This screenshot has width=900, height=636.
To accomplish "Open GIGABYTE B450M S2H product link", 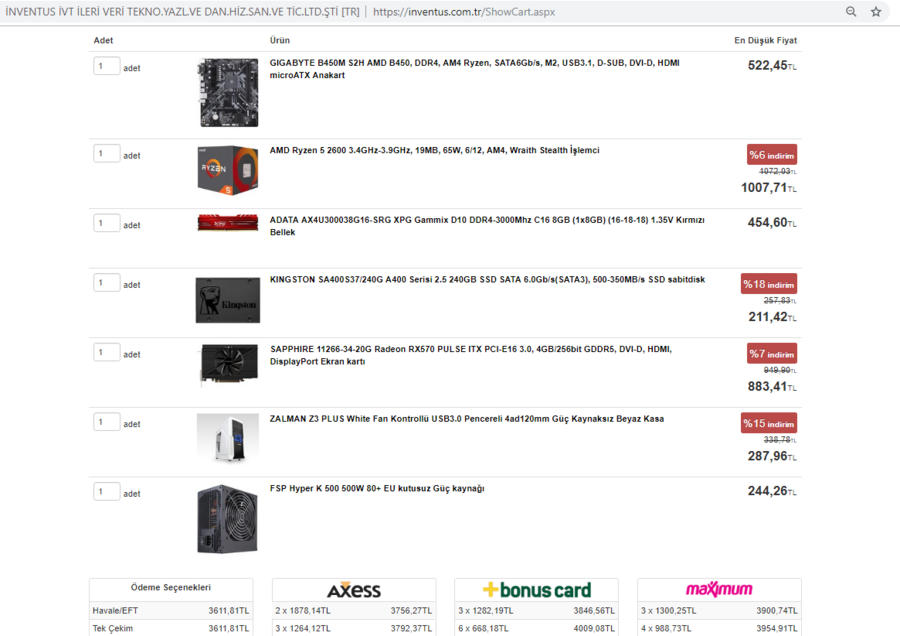I will (x=475, y=69).
